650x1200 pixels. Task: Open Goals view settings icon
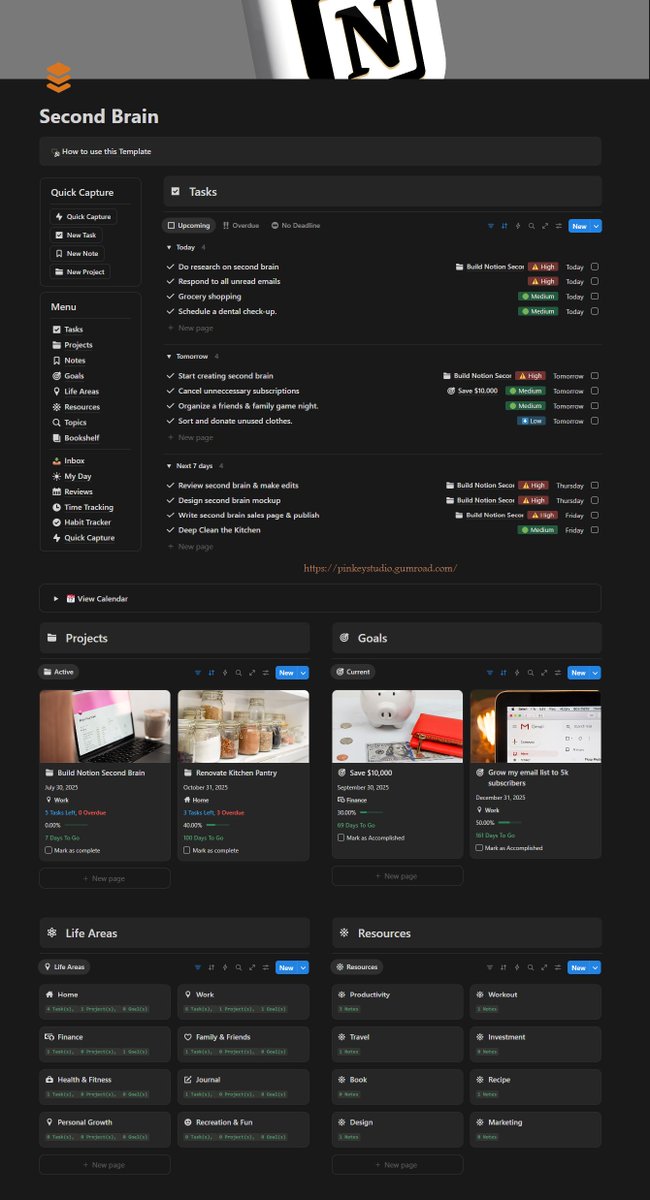[x=558, y=673]
